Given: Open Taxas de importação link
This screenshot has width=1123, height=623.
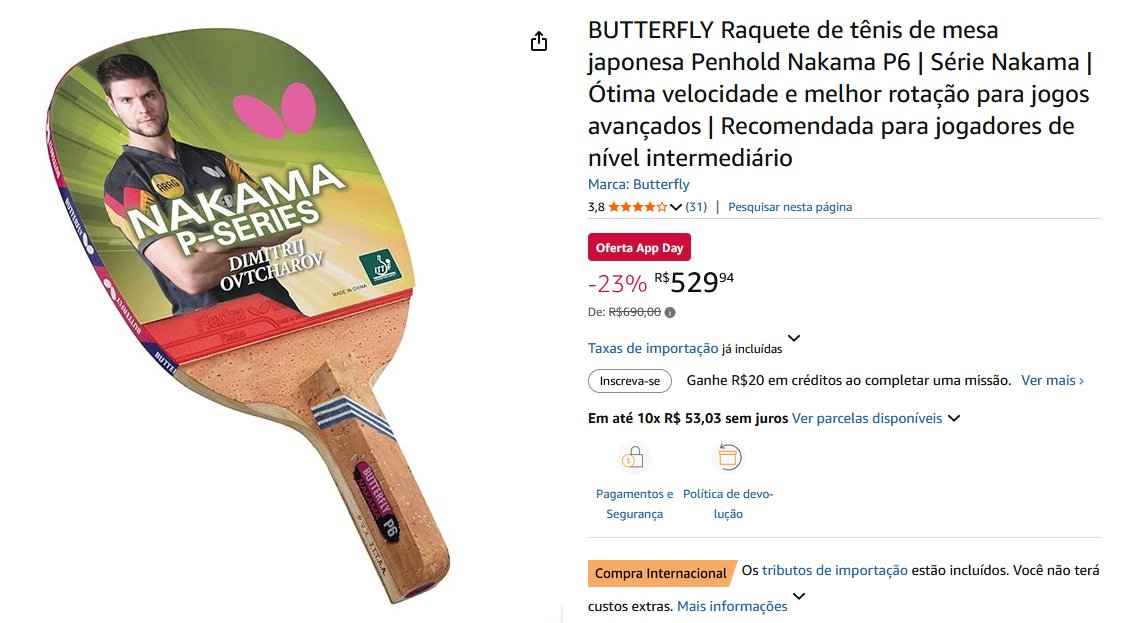Looking at the screenshot, I should [653, 348].
